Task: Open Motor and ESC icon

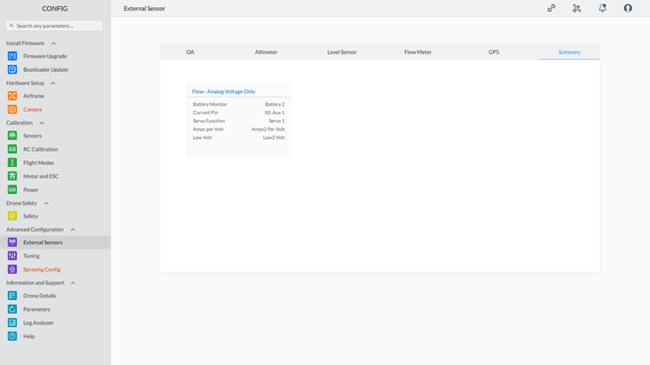Action: (12, 176)
